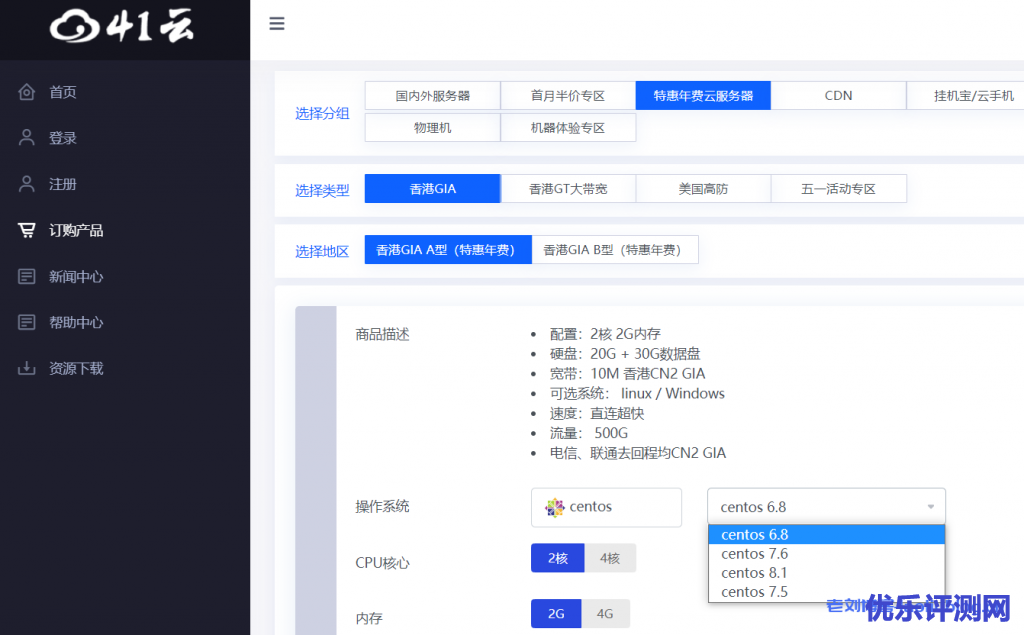The height and width of the screenshot is (635, 1024).
Task: Switch to the CDN group tab
Action: [838, 96]
